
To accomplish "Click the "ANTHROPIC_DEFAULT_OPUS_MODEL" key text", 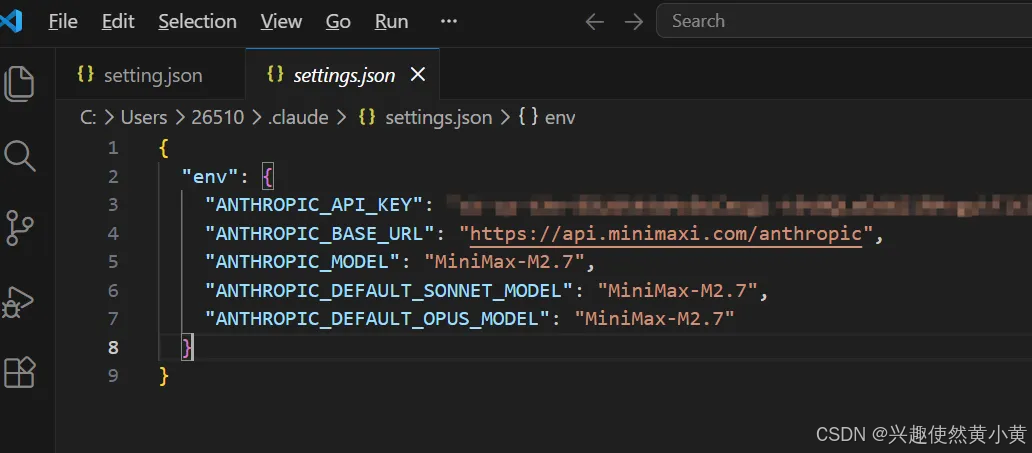I will click(x=377, y=319).
